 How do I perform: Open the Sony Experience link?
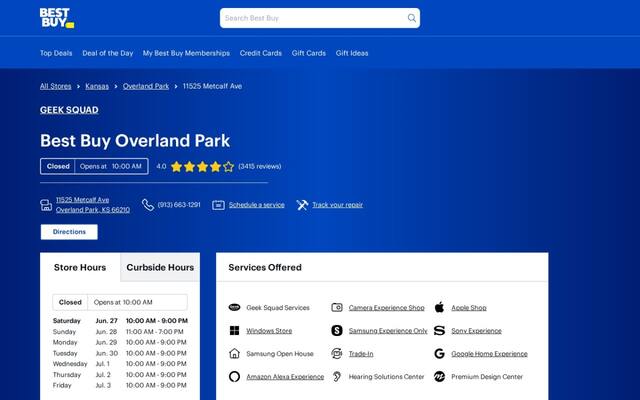click(476, 331)
